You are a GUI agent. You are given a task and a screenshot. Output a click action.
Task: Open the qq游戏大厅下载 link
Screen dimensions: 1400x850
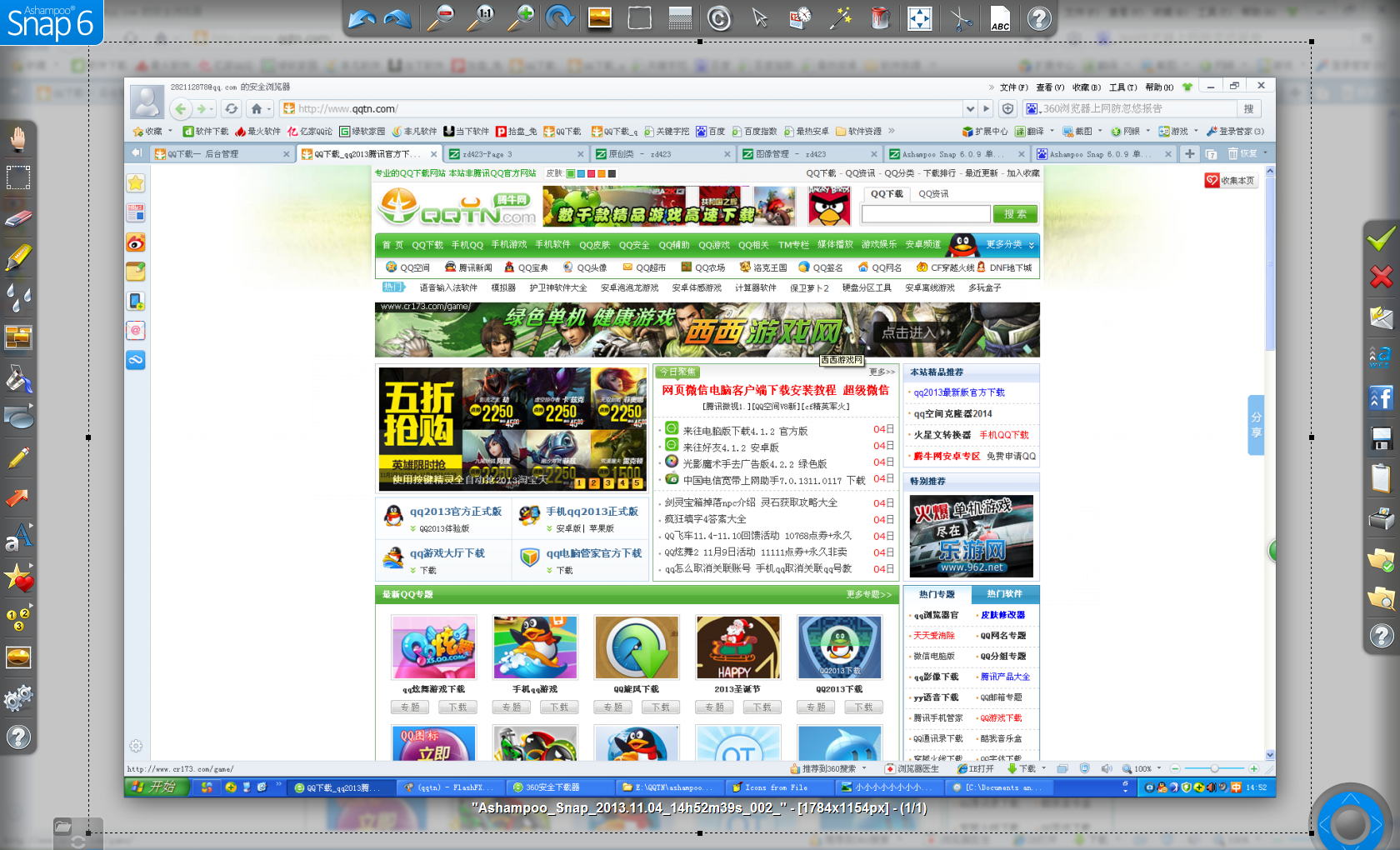[x=447, y=553]
